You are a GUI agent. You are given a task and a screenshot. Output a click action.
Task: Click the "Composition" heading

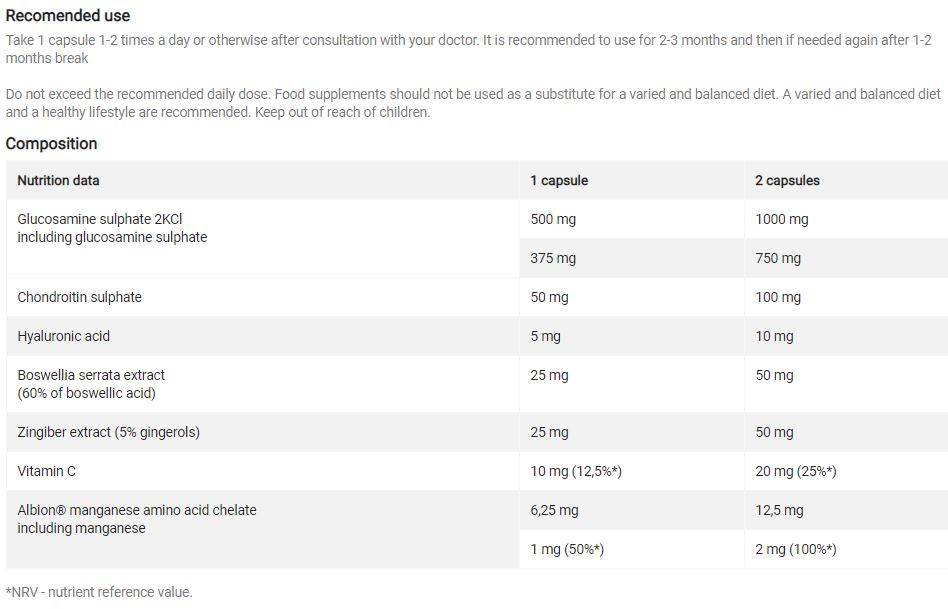[x=52, y=143]
